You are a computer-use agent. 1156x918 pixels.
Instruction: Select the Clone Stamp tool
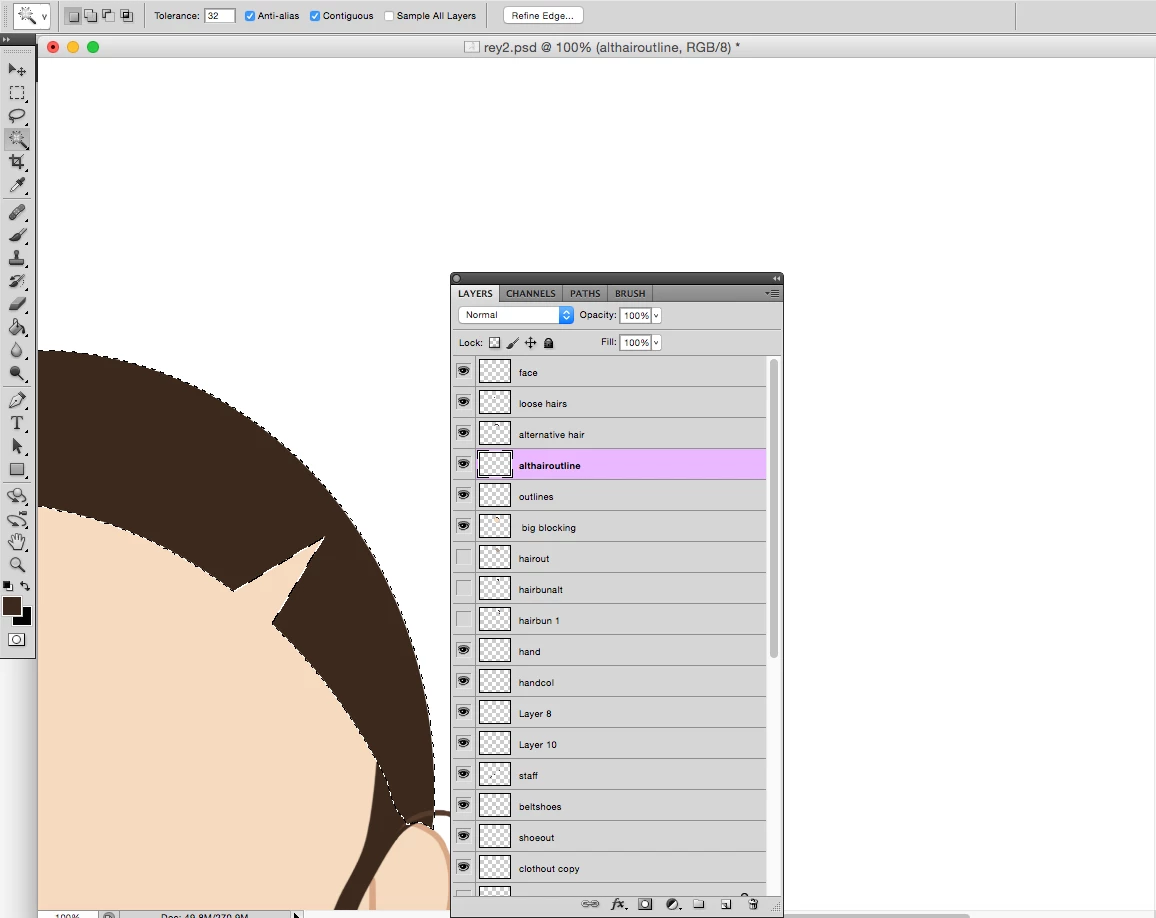(x=17, y=259)
